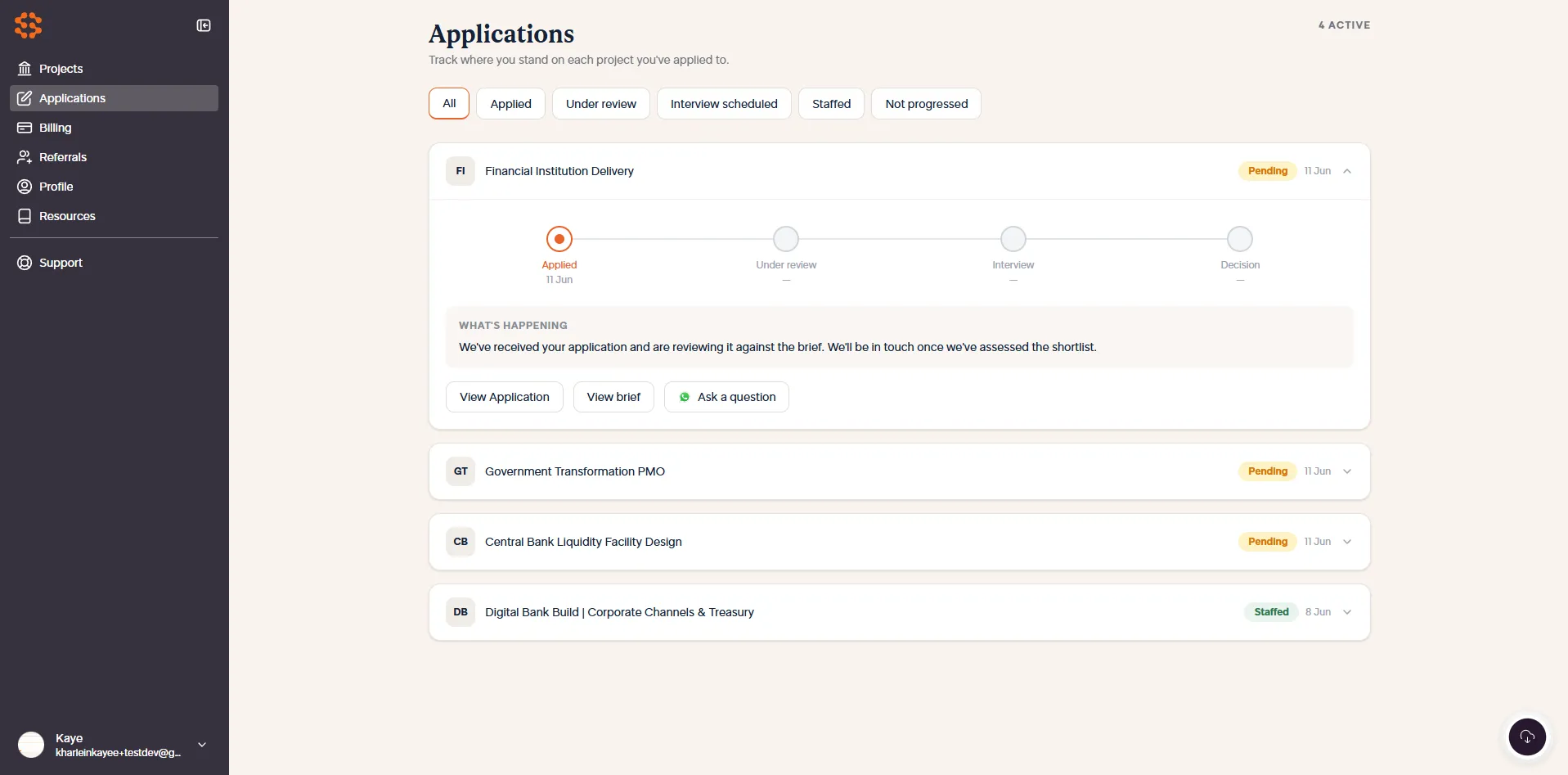The image size is (1568, 775).
Task: Filter by Staffed status
Action: 831,104
